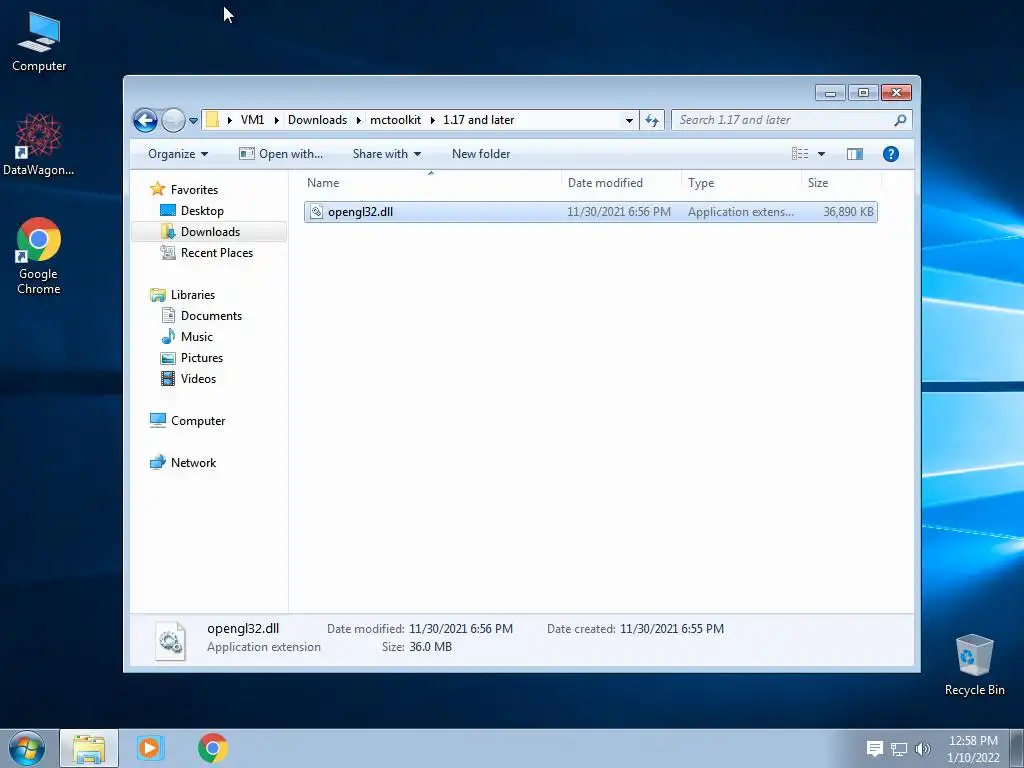1024x768 pixels.
Task: Click the network tray icon
Action: pos(899,749)
